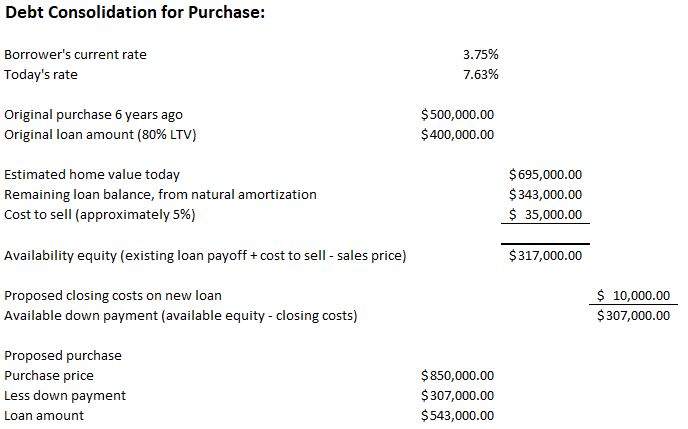
Task: Click Original loan amount (80% LTV) label
Action: 100,135
